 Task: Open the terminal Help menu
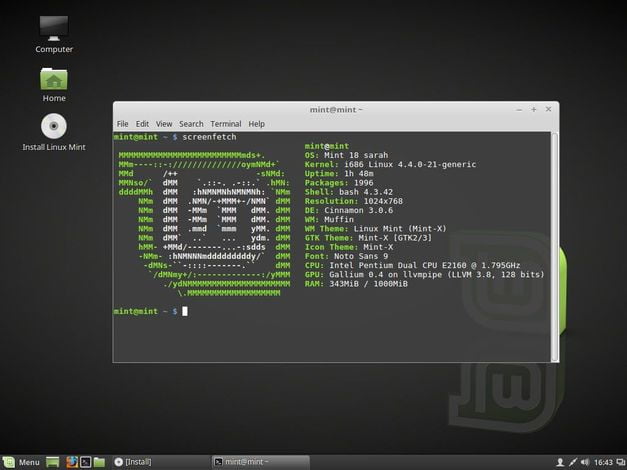pyautogui.click(x=256, y=124)
